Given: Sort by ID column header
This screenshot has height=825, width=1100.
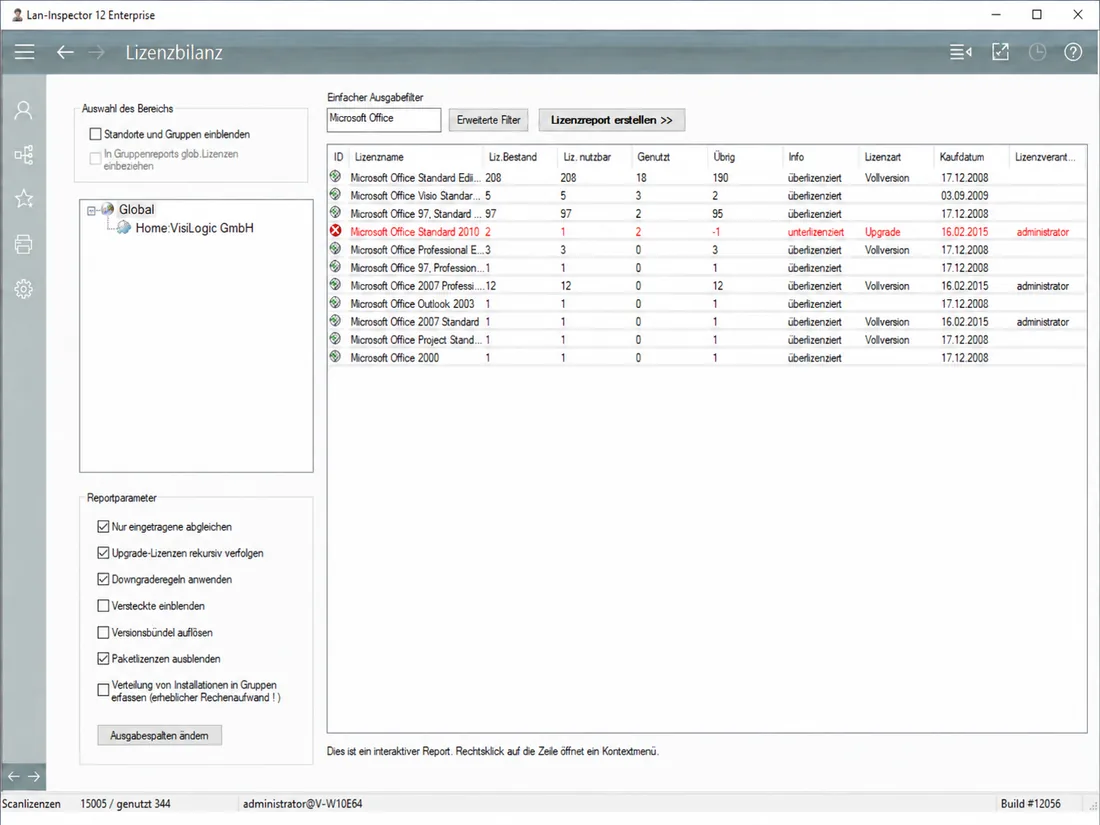Looking at the screenshot, I should point(338,156).
